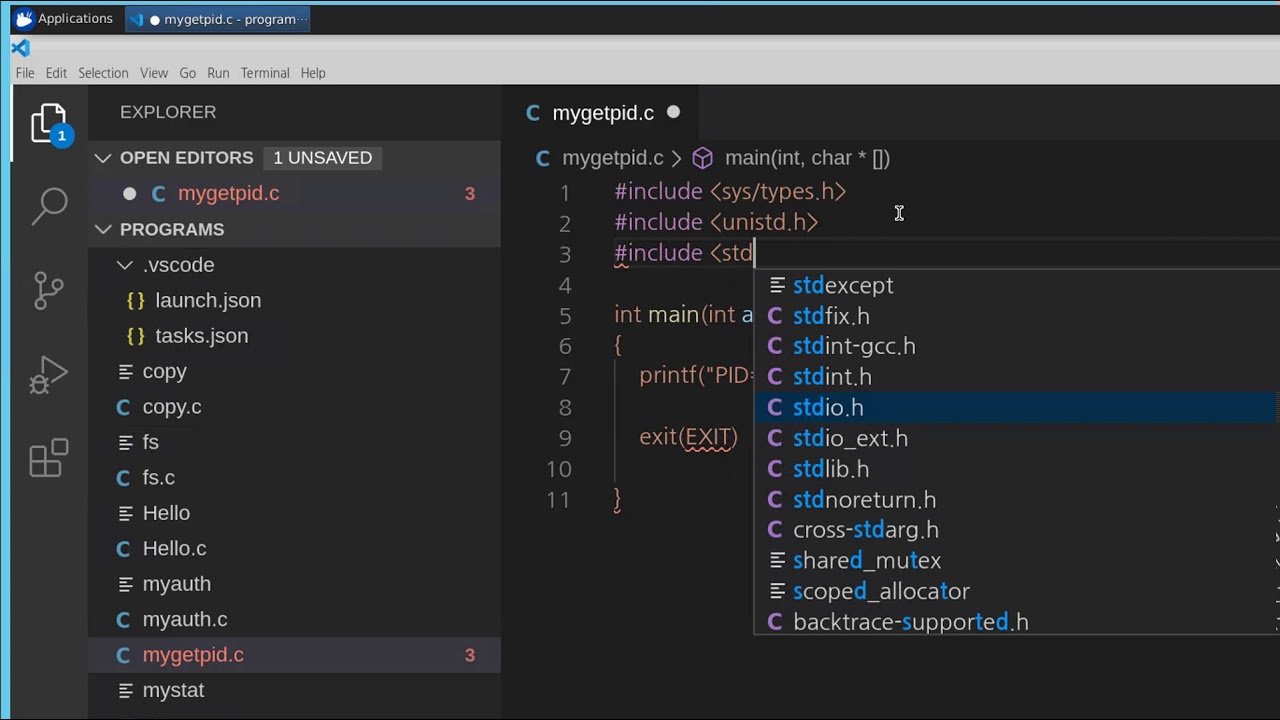Open the Selection menu
The height and width of the screenshot is (720, 1280).
click(103, 73)
